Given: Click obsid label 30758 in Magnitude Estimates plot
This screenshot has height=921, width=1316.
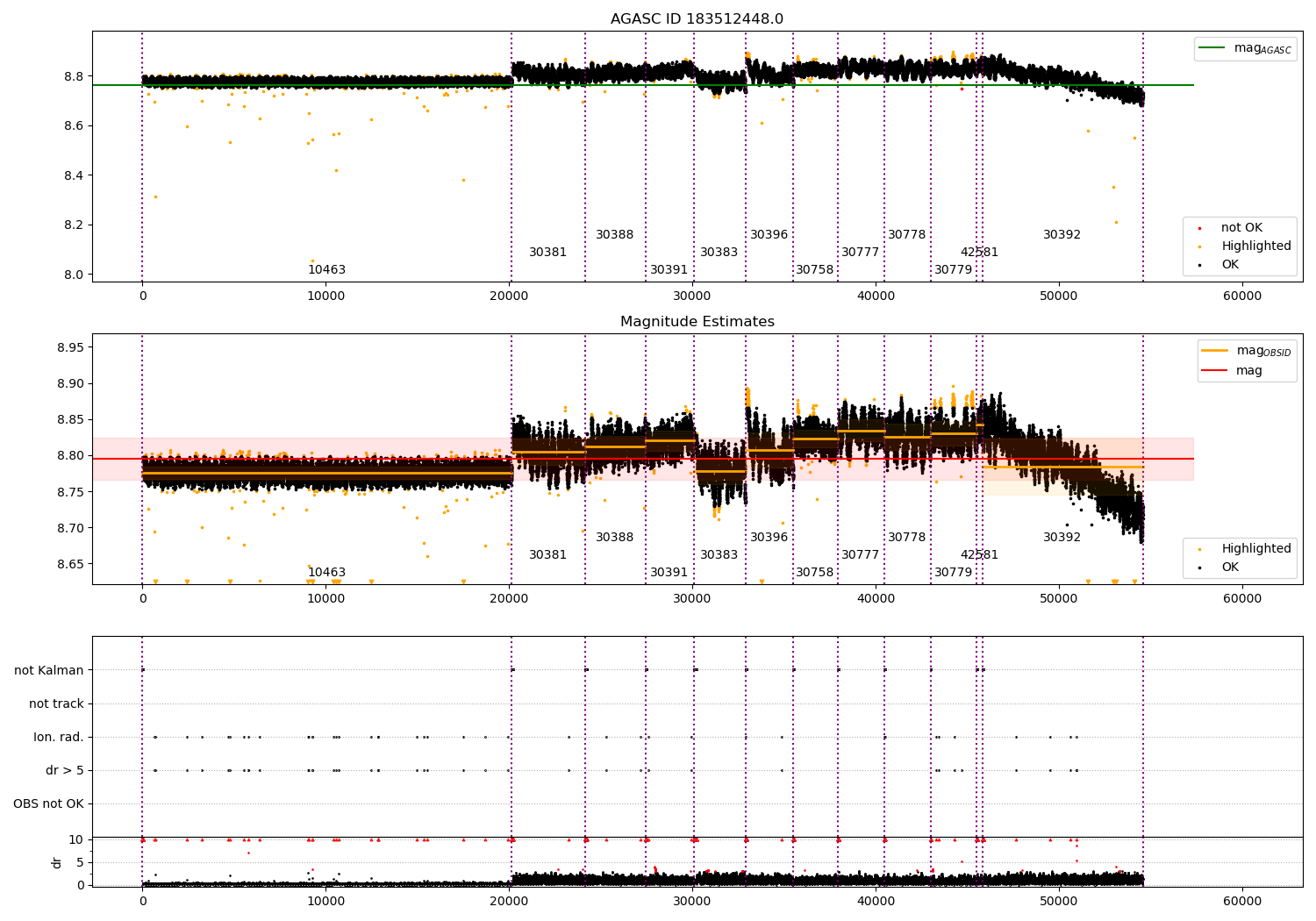Looking at the screenshot, I should point(814,573).
